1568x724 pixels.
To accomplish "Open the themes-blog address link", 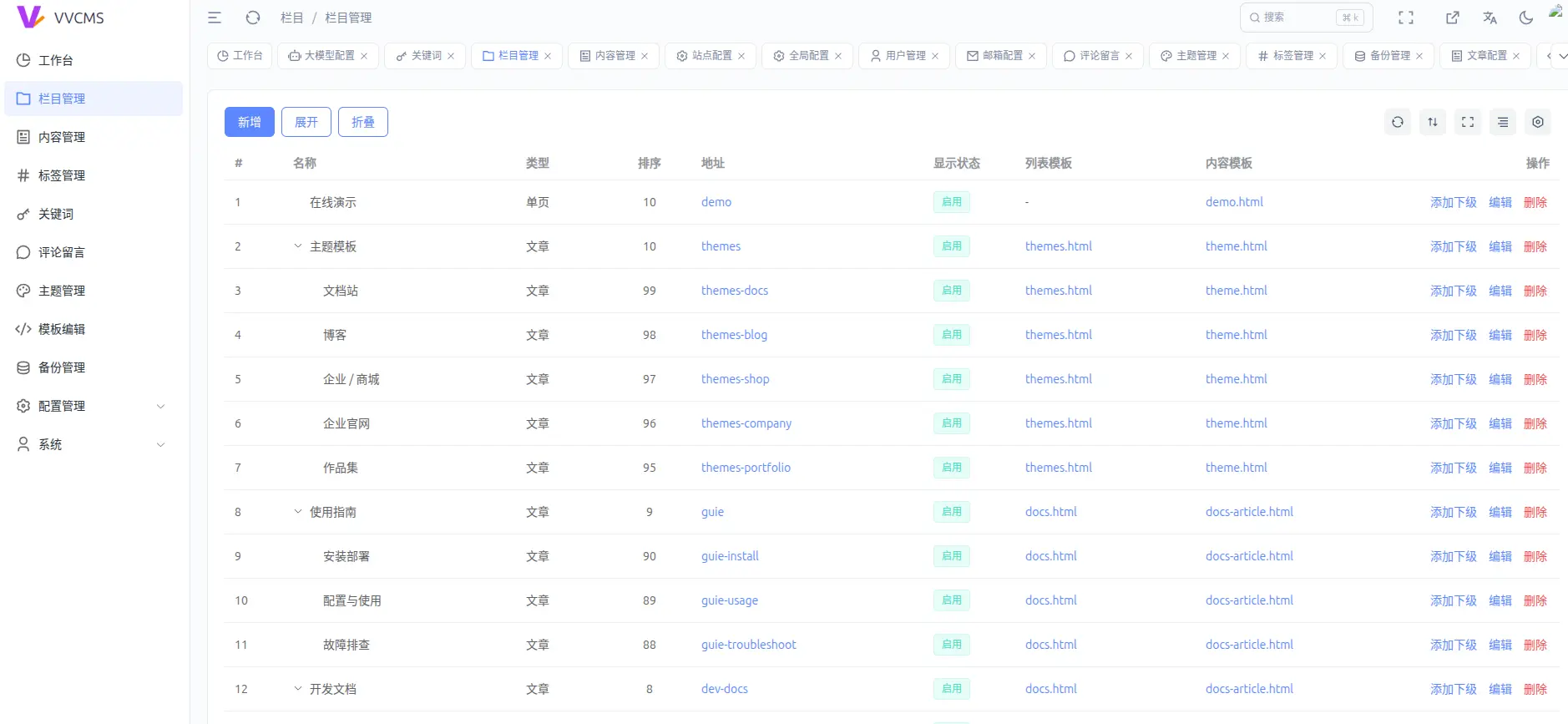I will pos(734,335).
